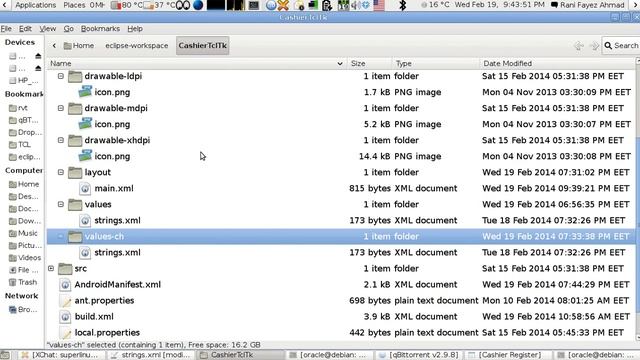
Task: Collapse the drawable-ldpi folder tree node
Action: click(61, 76)
